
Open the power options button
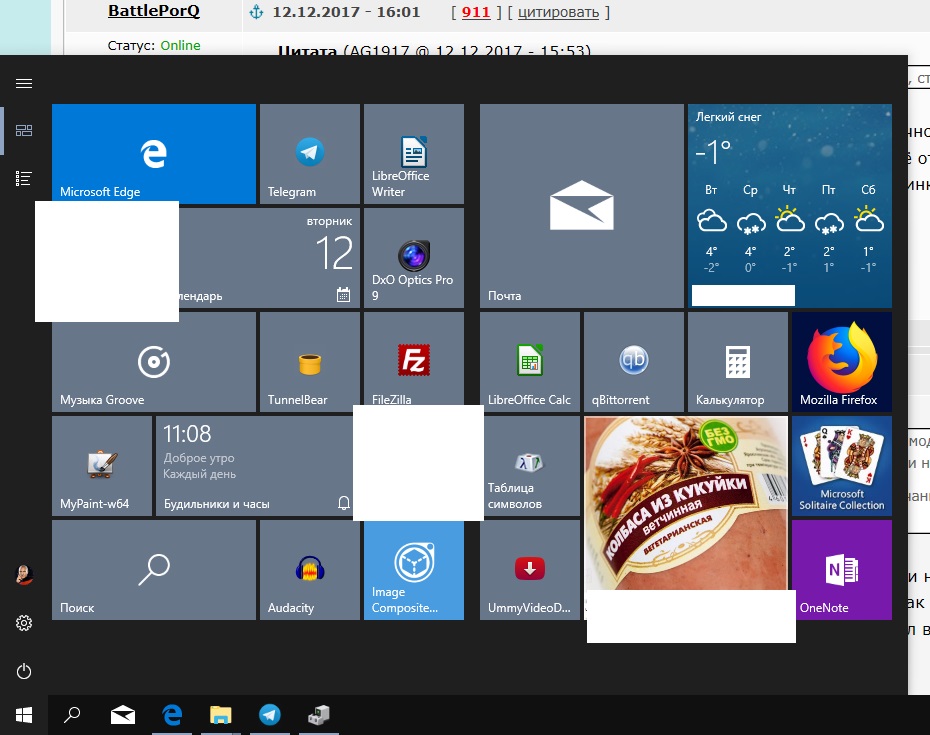click(x=24, y=672)
